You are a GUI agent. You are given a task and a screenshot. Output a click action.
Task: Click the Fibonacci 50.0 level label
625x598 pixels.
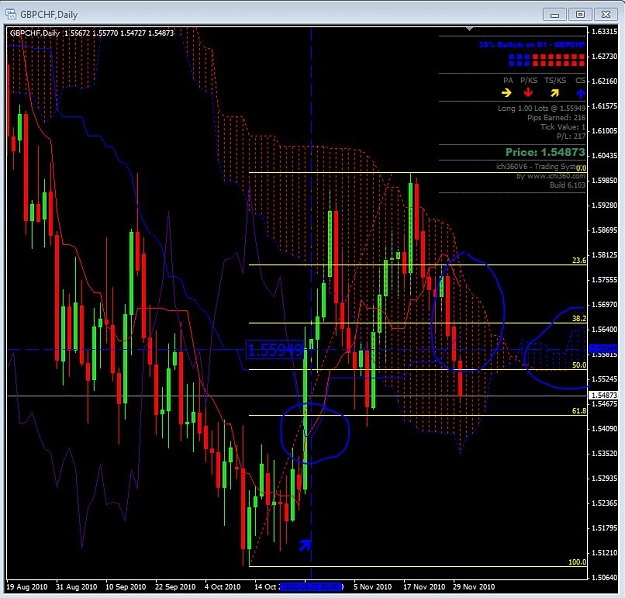[x=579, y=365]
